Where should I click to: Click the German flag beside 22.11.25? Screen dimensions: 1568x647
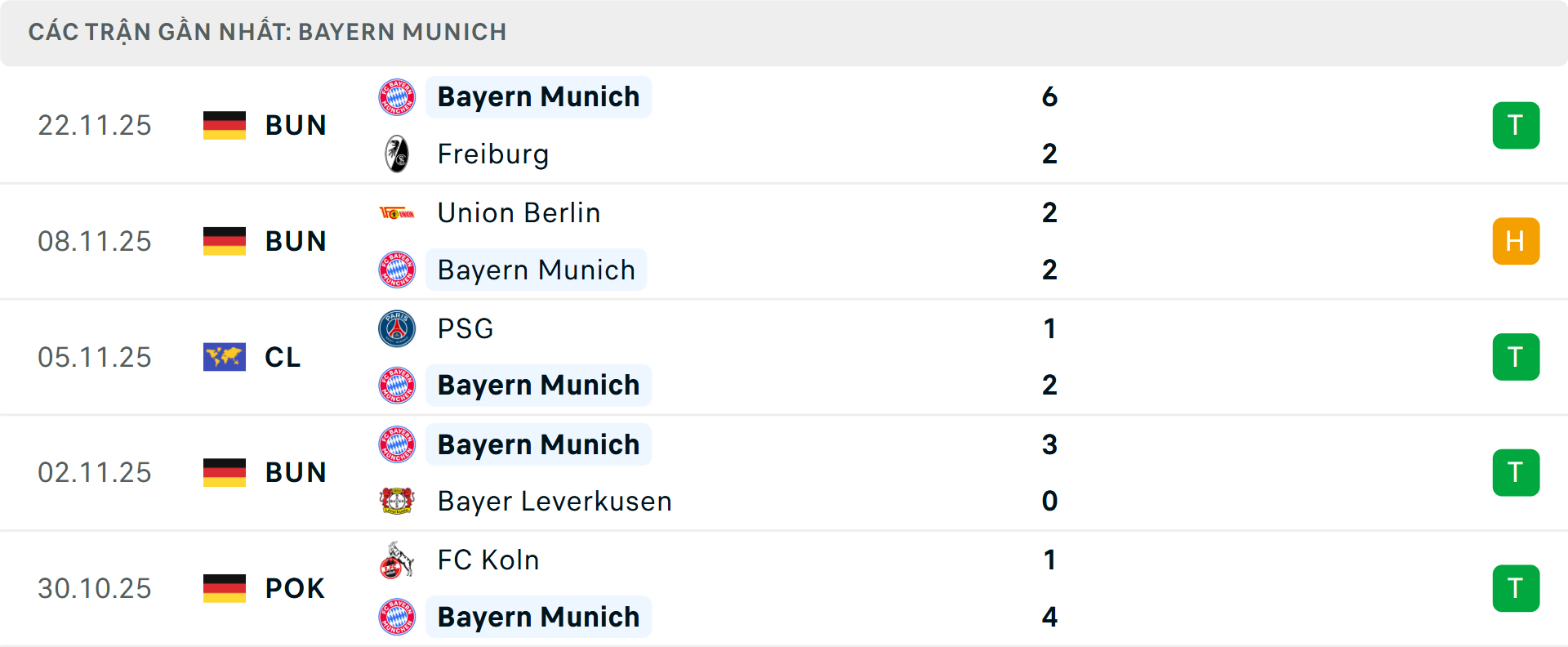224,125
